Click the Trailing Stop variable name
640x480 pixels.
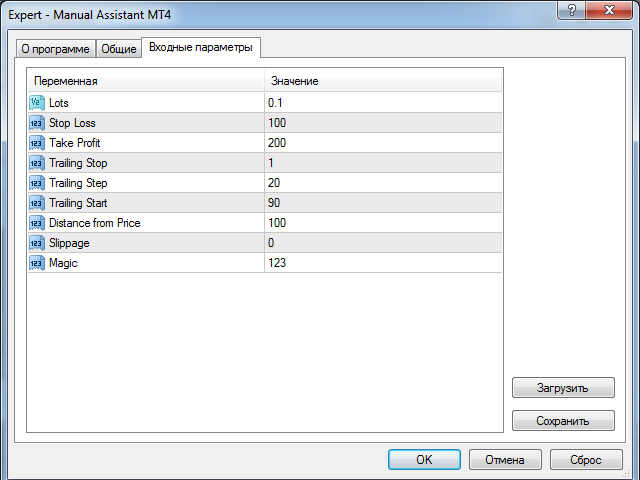(x=78, y=163)
